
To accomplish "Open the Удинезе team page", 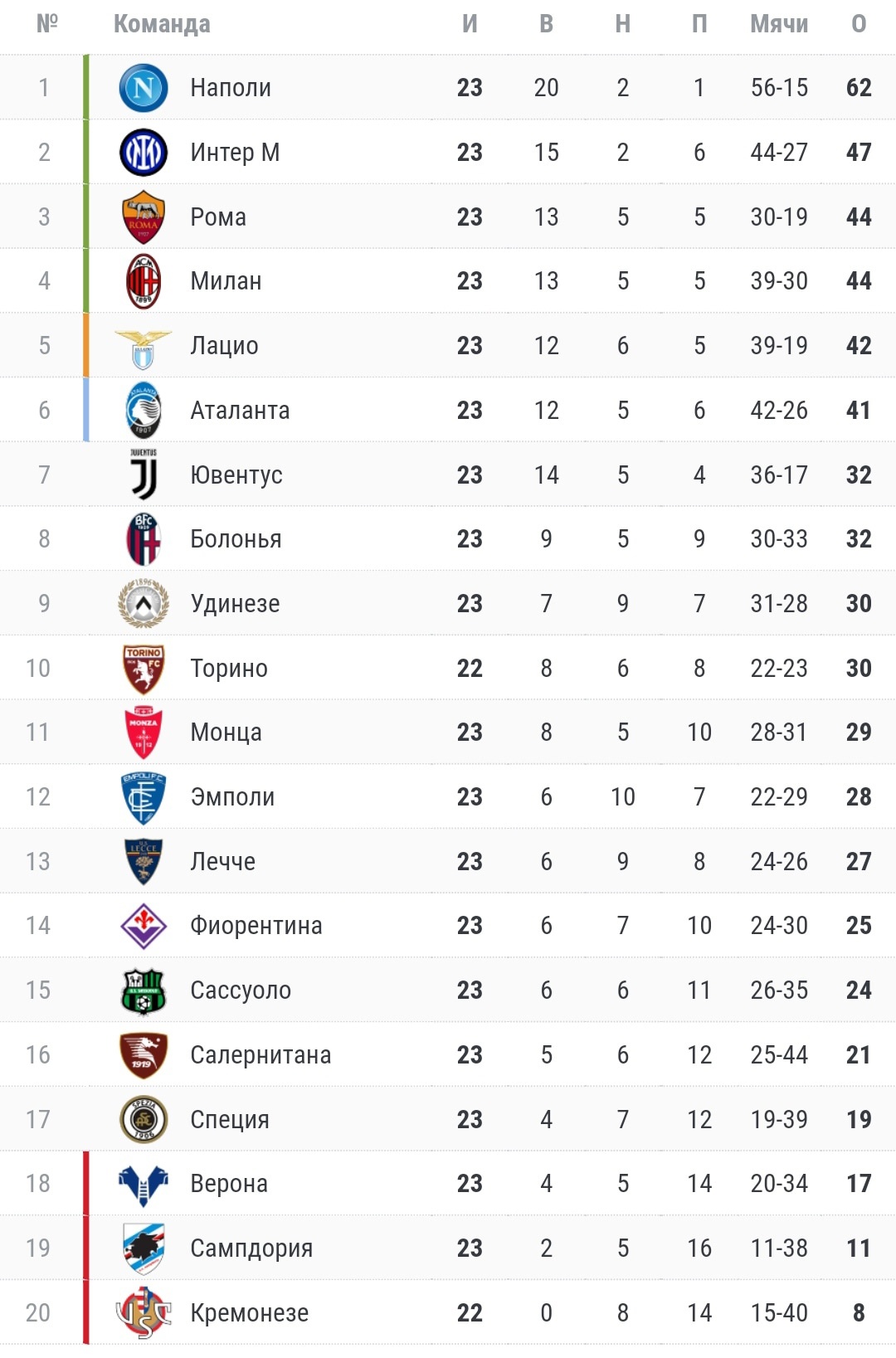I will coord(235,604).
